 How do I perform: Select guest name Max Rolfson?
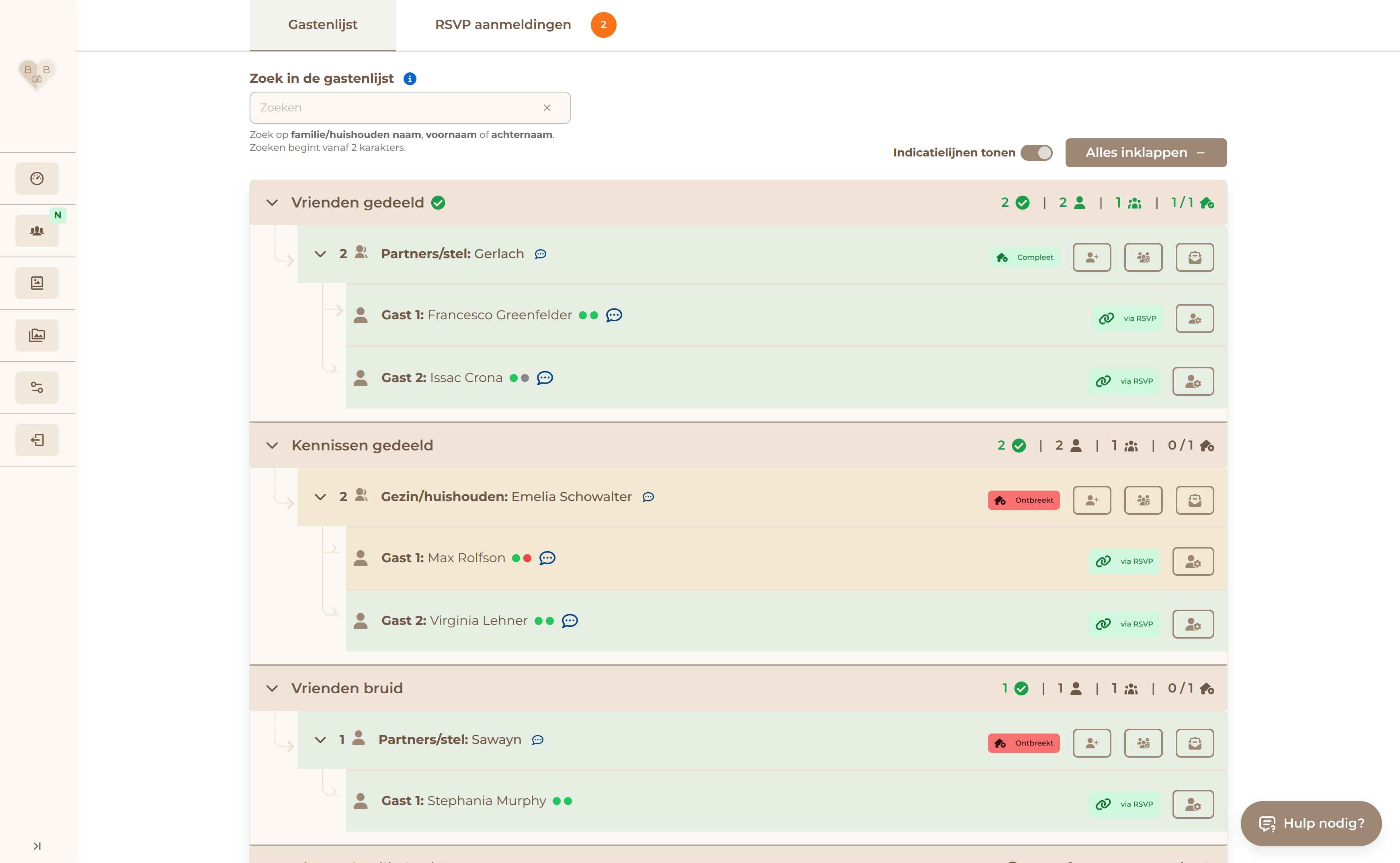tap(466, 558)
